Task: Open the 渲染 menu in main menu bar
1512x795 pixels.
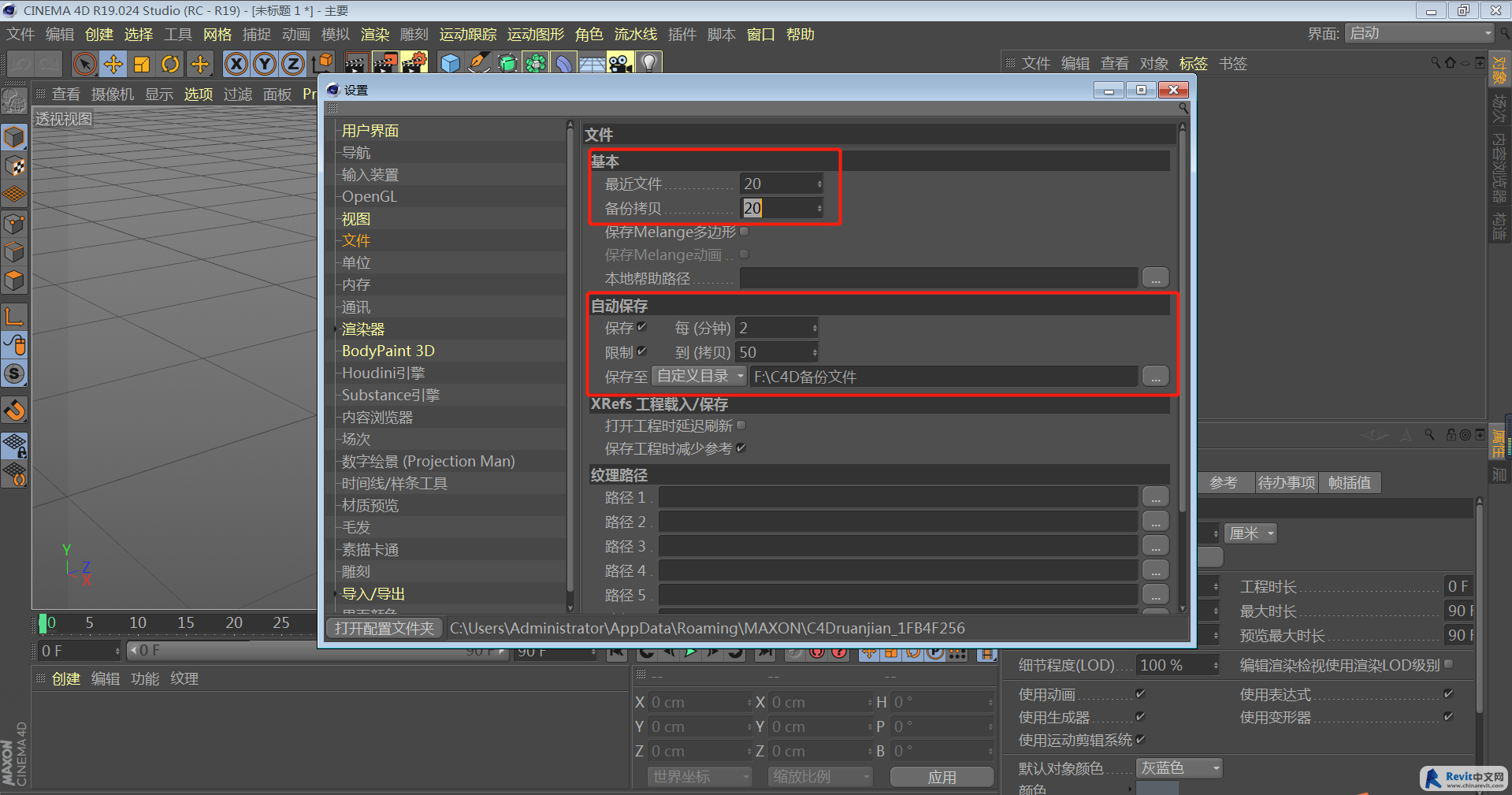Action: 375,34
